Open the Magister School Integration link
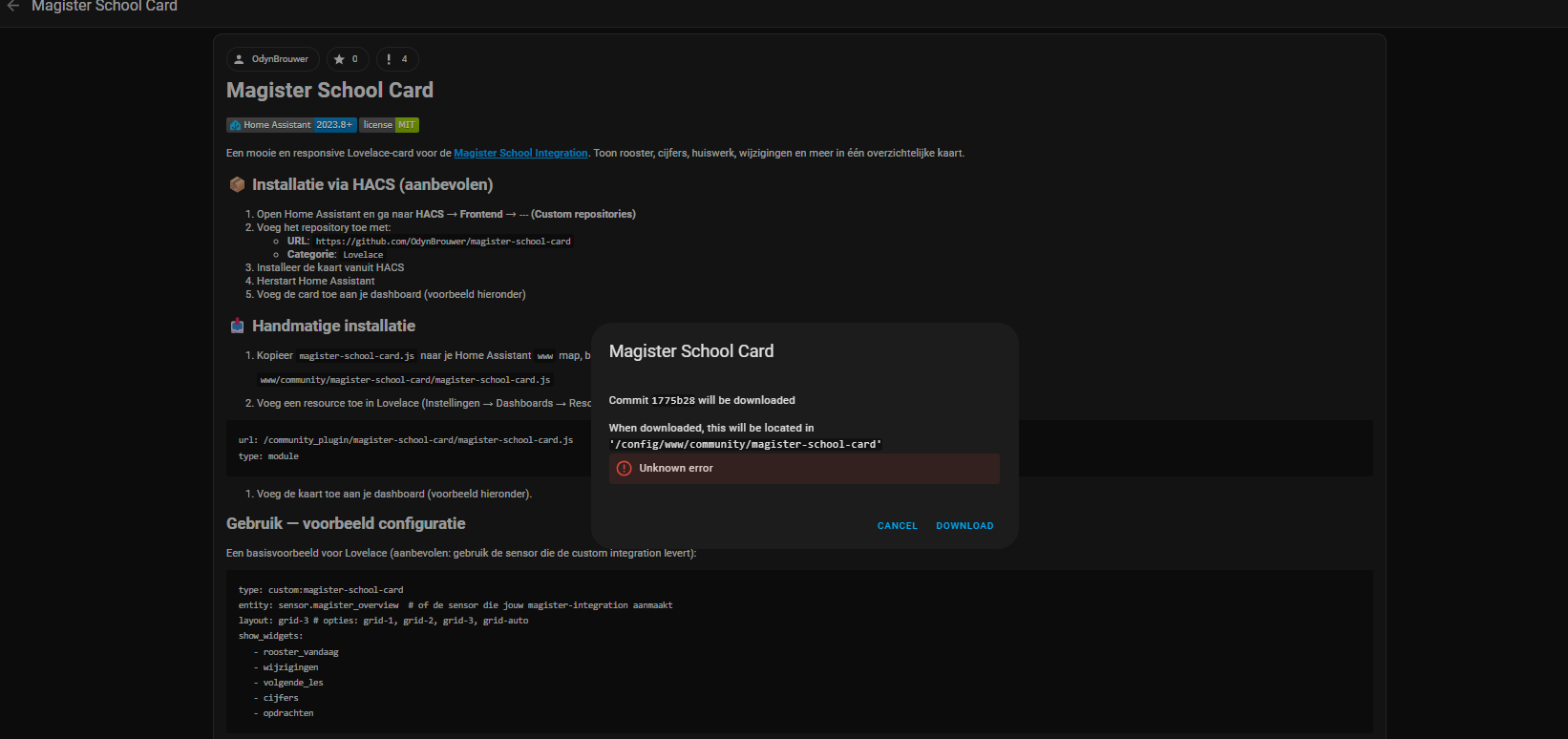 (x=520, y=153)
